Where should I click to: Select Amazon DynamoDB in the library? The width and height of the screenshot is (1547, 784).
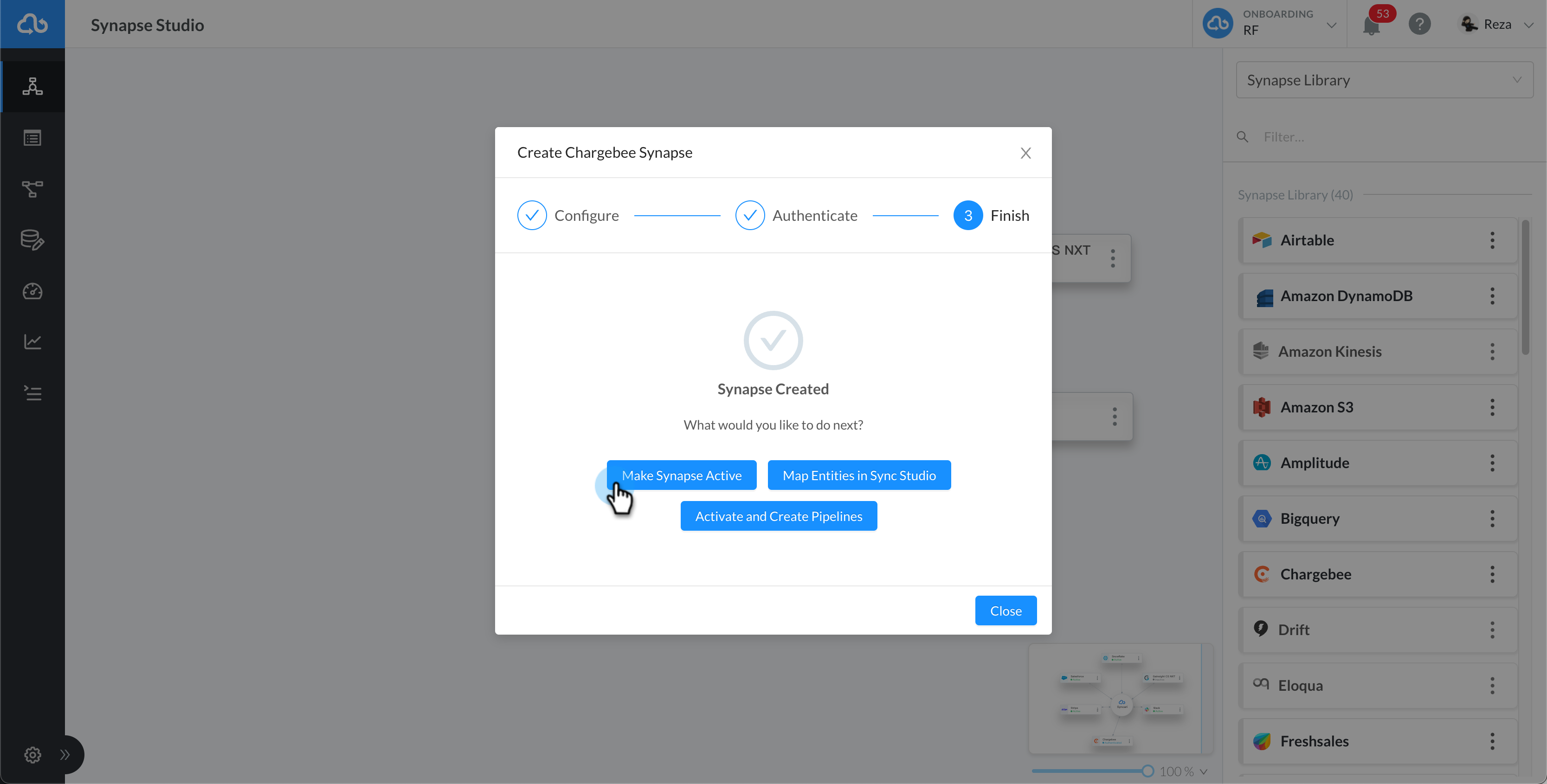[x=1378, y=296]
